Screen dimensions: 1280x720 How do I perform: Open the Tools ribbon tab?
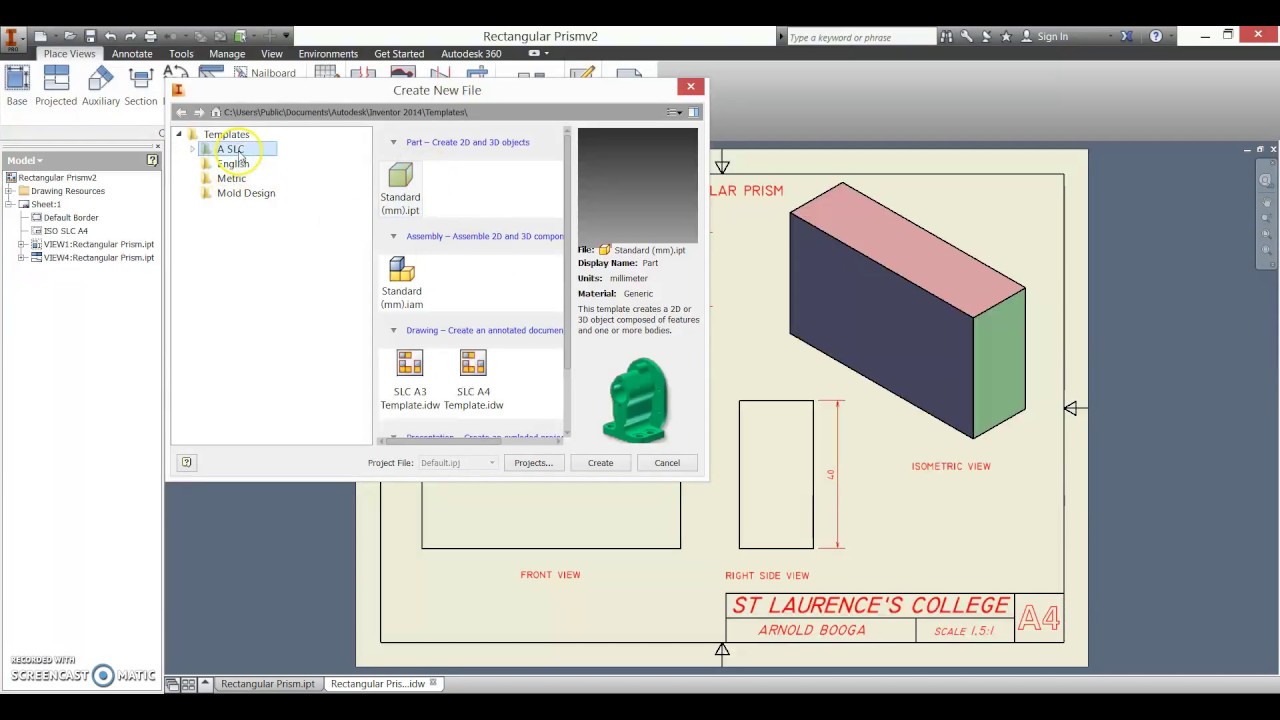181,54
